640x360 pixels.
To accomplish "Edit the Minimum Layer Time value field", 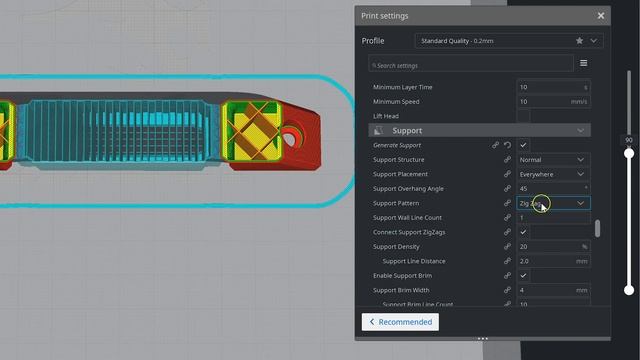I will 553,87.
